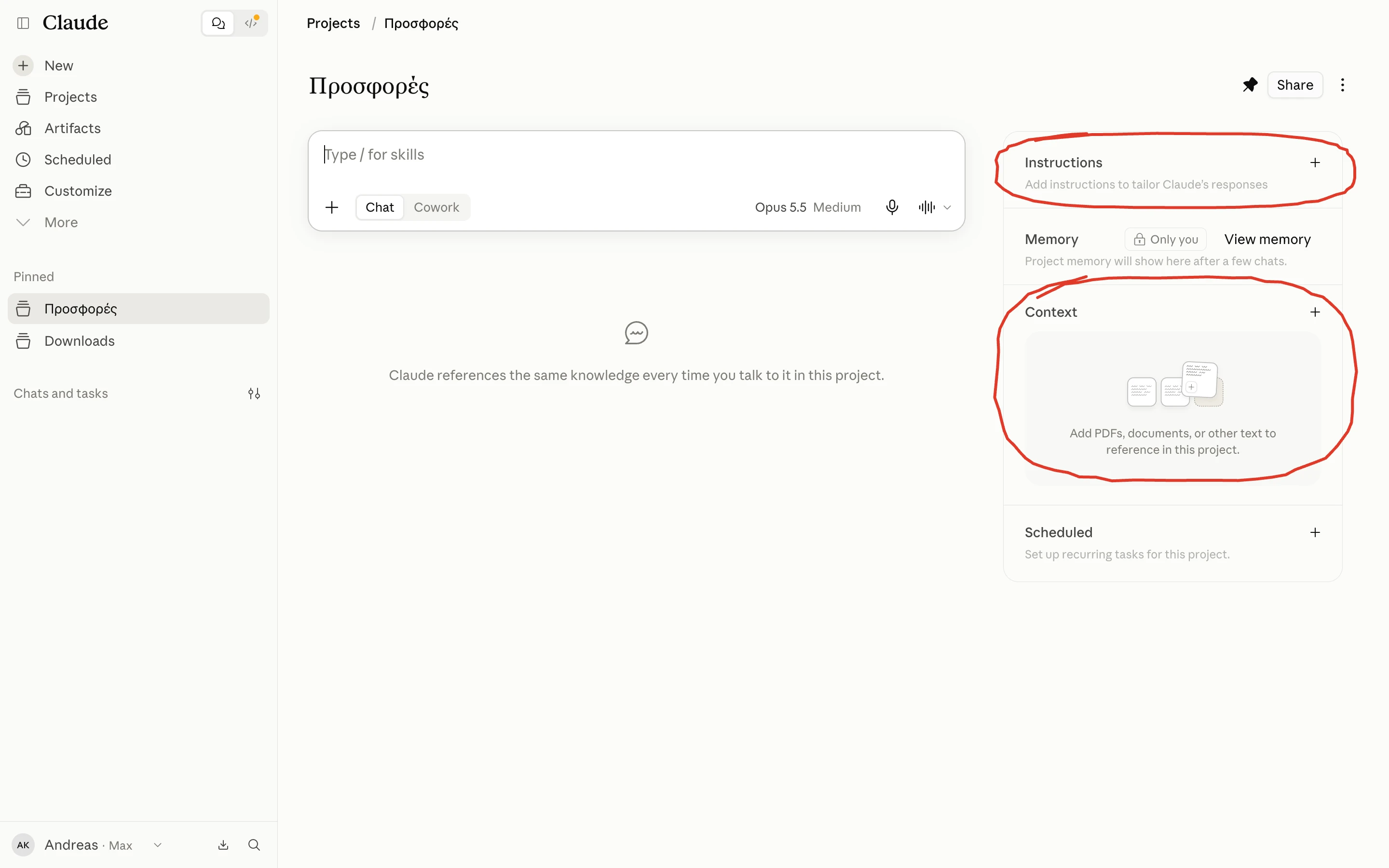
Task: Open Chats and tasks filter icon
Action: [254, 394]
